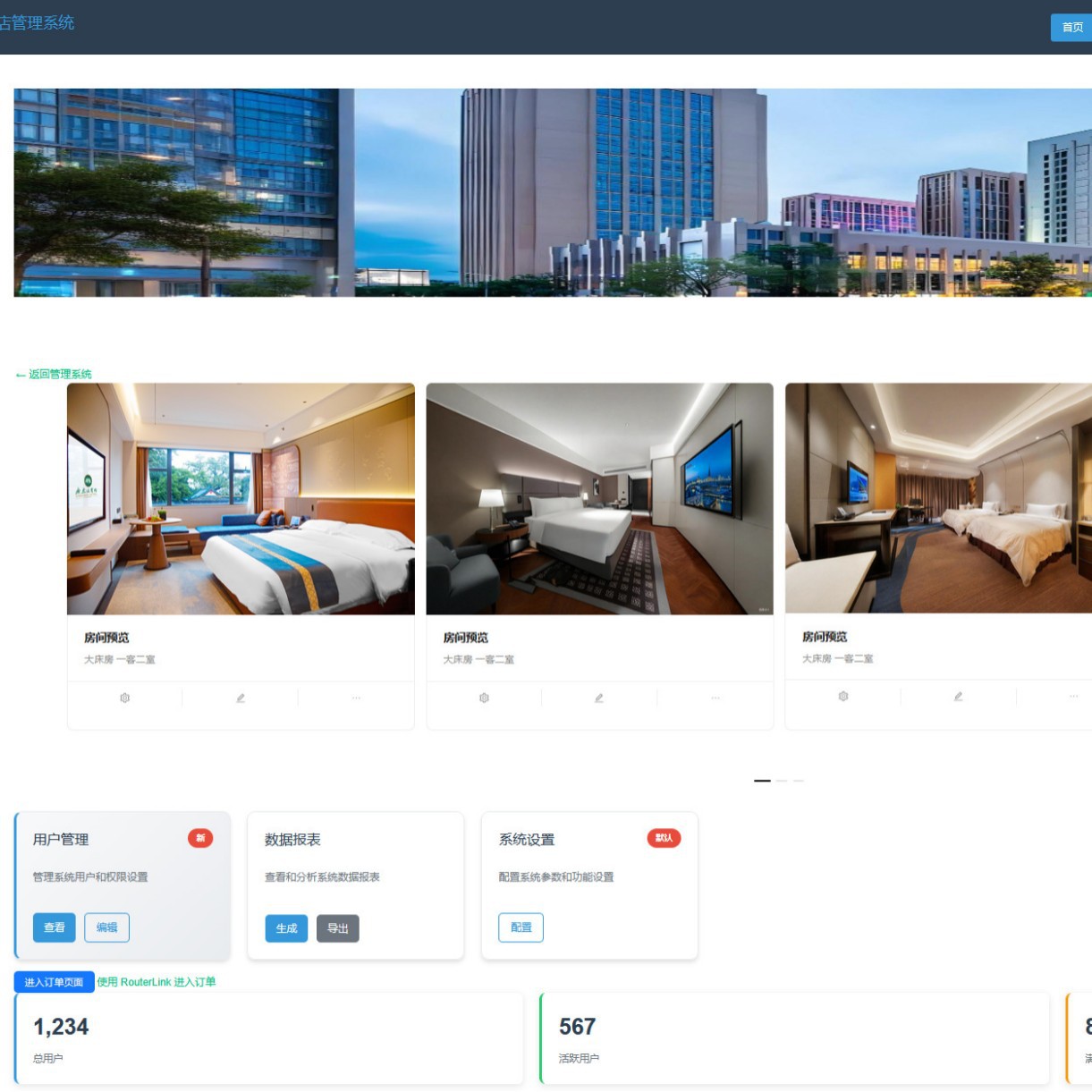Click the 进入订单页面 button
1092x1092 pixels.
pyautogui.click(x=53, y=981)
